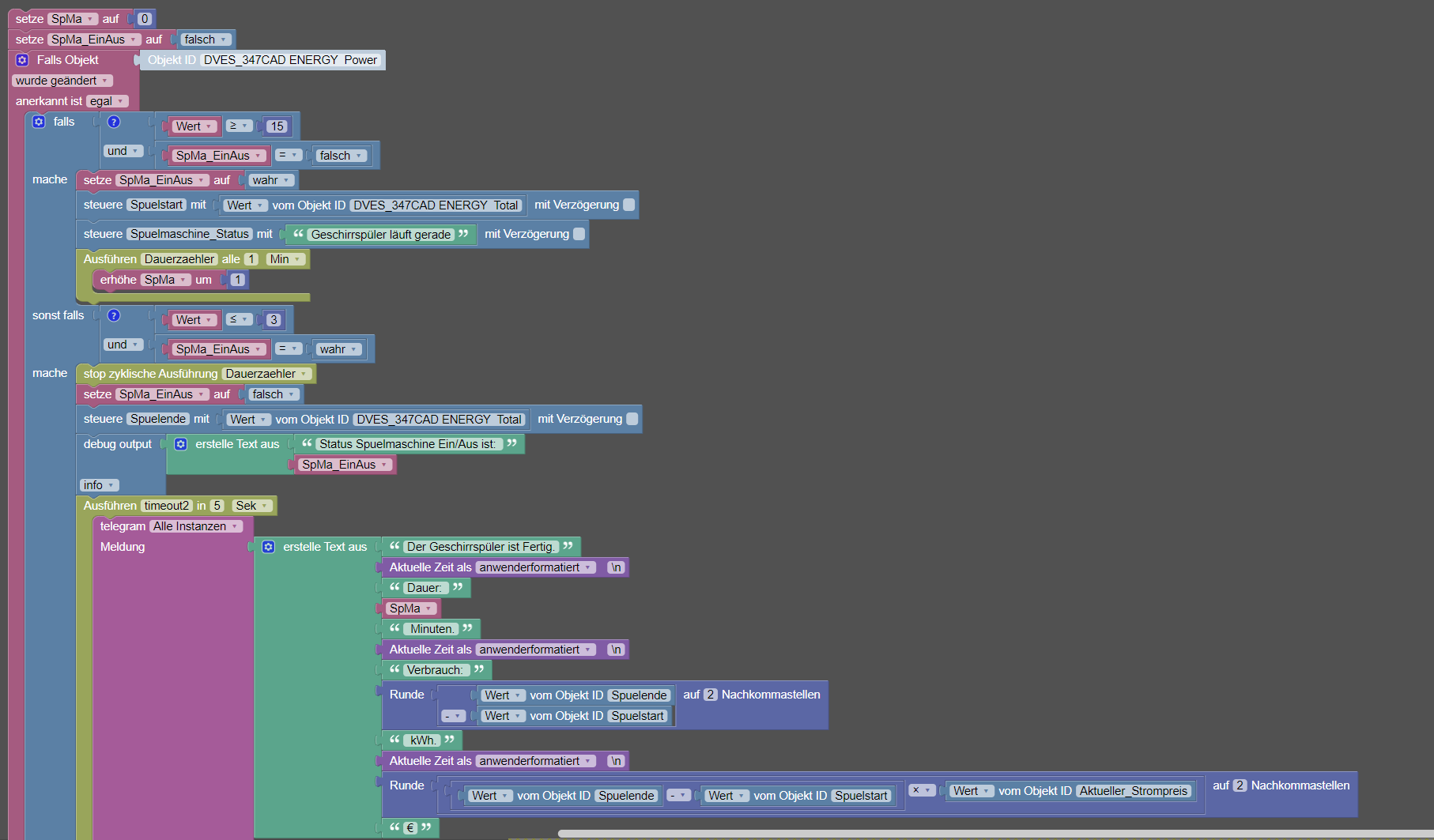Open info log level dropdown

point(99,485)
